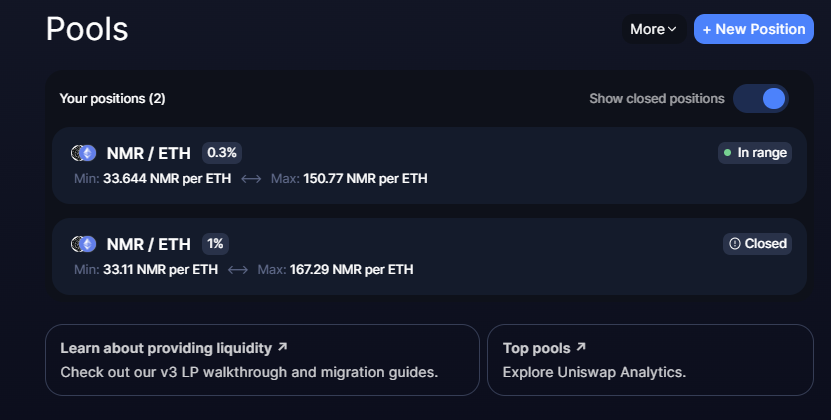Click the token pair icon of the 0.3% position
The image size is (831, 420).
tap(83, 153)
